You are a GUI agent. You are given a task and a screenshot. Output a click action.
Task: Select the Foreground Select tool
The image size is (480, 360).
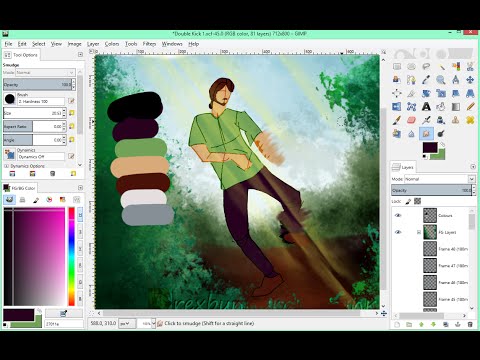pos(397,80)
